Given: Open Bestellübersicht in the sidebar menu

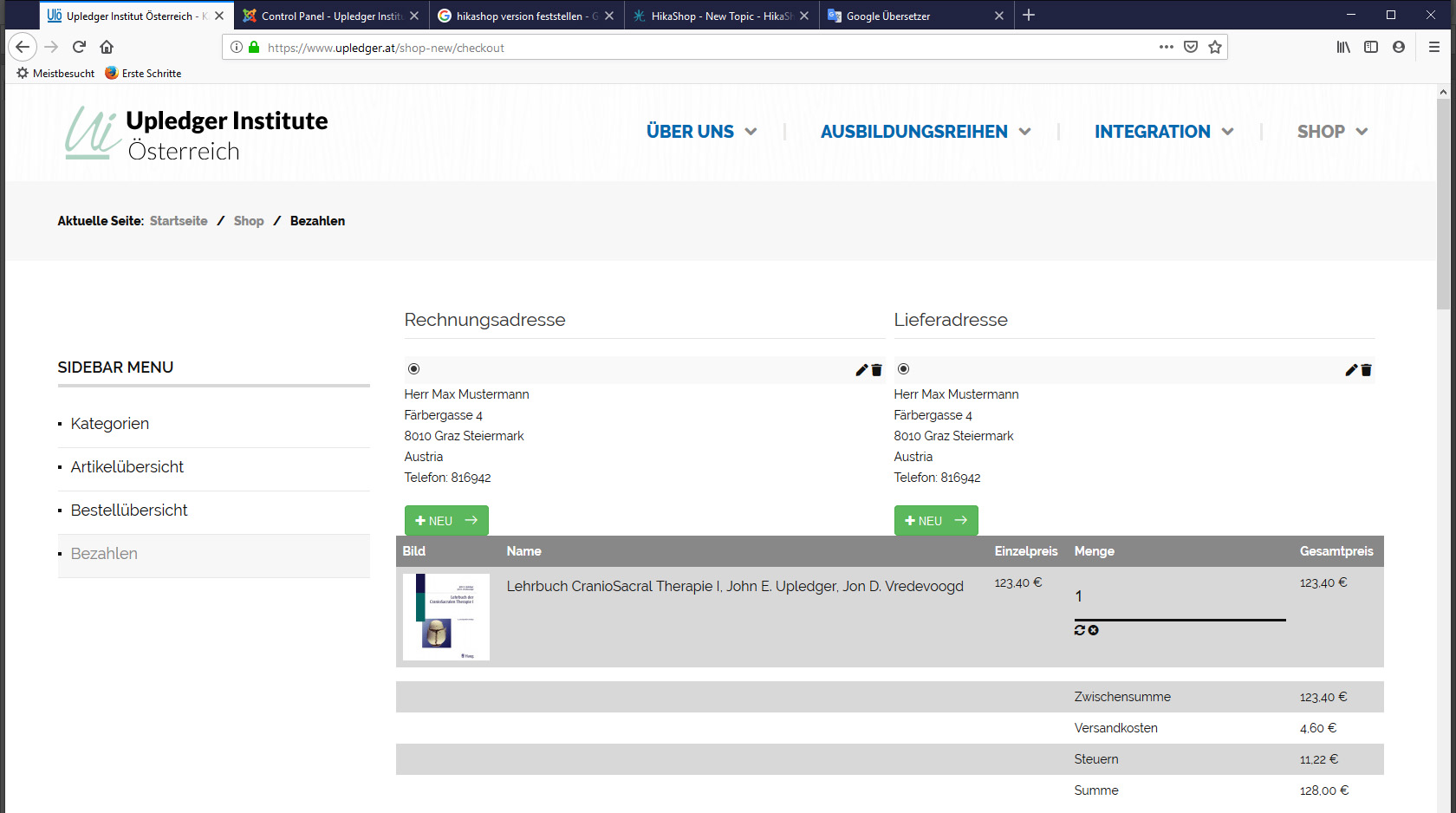Looking at the screenshot, I should 129,511.
